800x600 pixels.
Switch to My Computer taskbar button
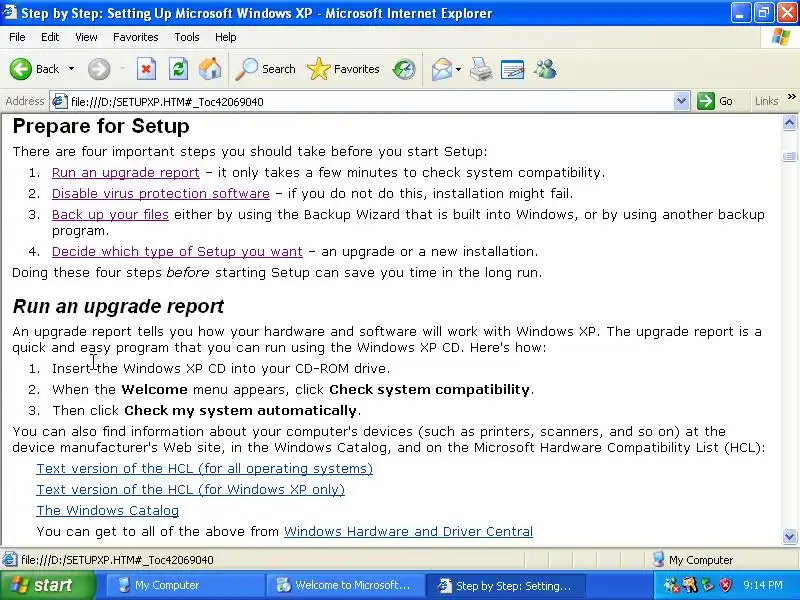click(x=185, y=585)
